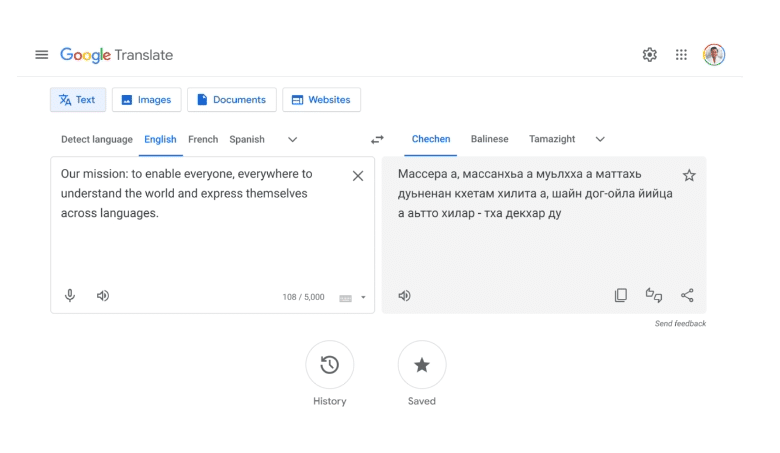Viewport: 780px width, 453px height.
Task: Swap source and target languages
Action: click(x=378, y=140)
